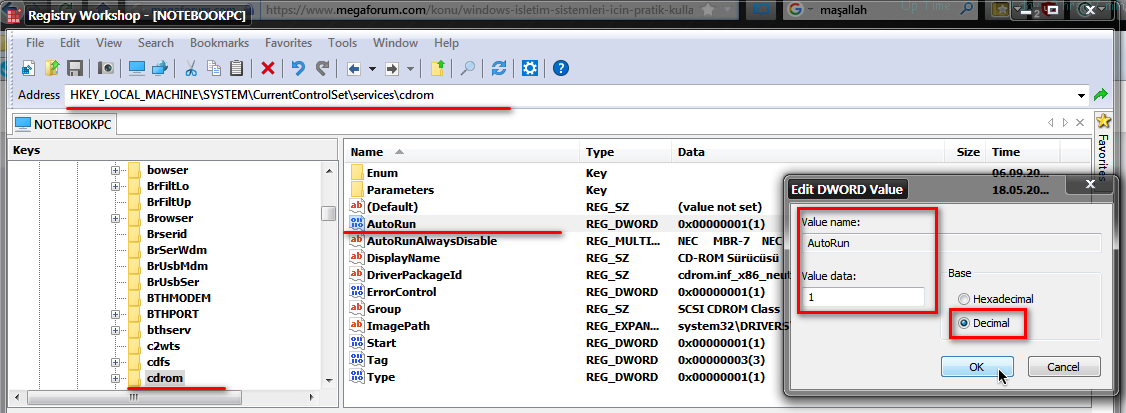
Task: Open the File menu
Action: click(34, 43)
